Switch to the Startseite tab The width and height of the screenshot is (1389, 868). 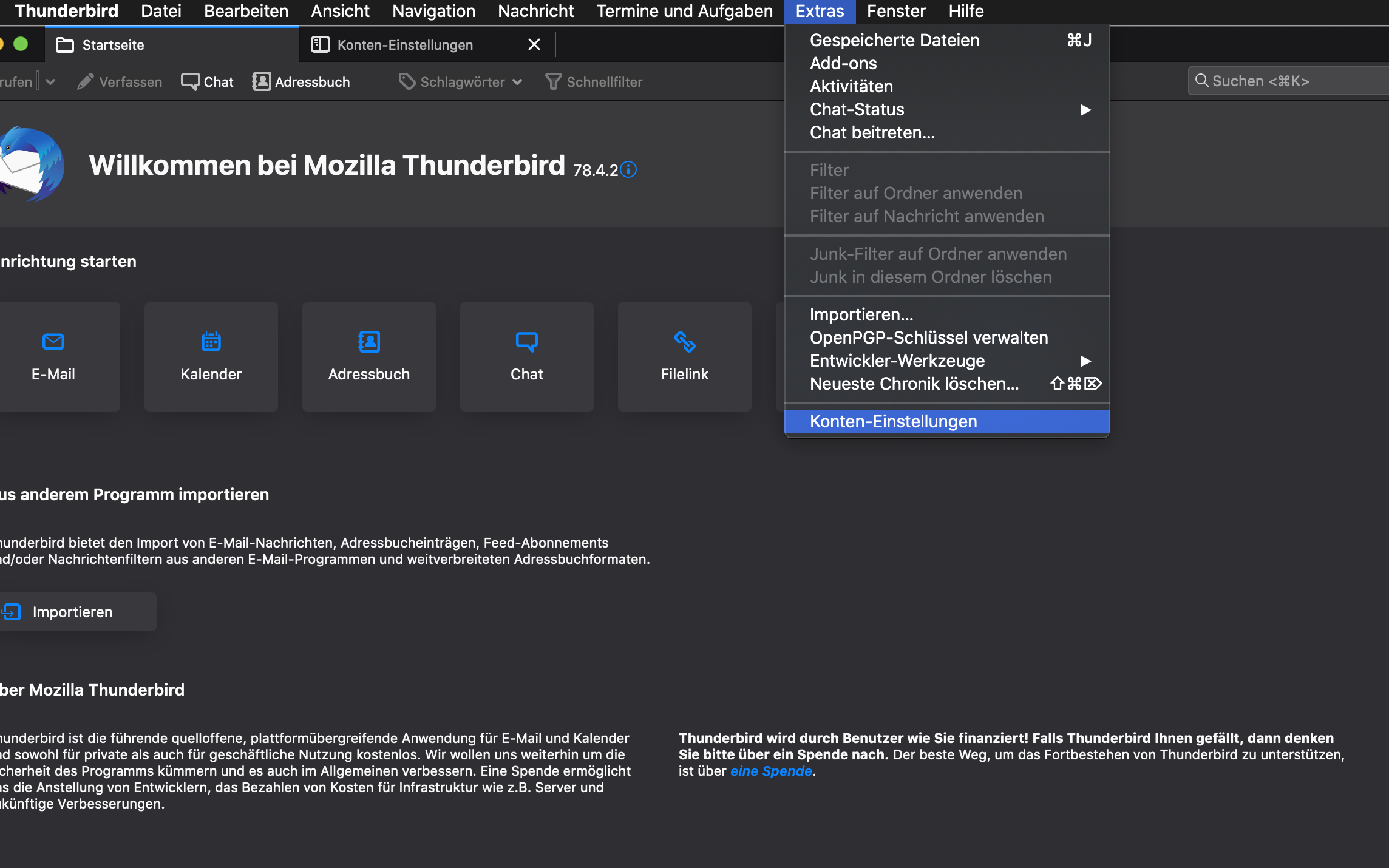(x=171, y=44)
